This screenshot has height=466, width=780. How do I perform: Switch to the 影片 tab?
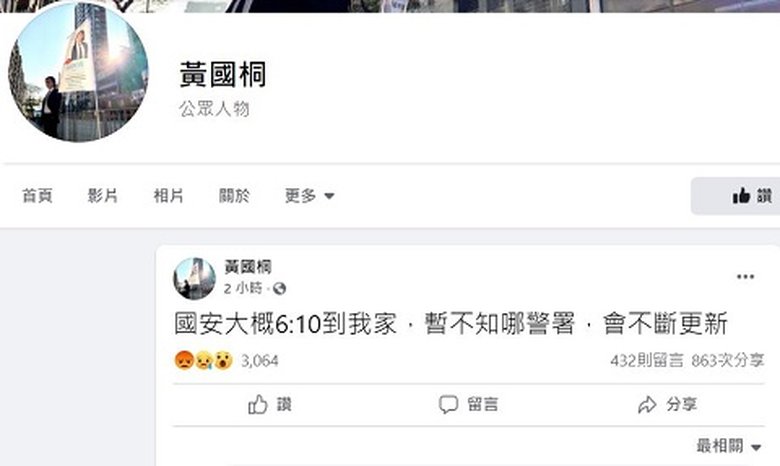(102, 196)
